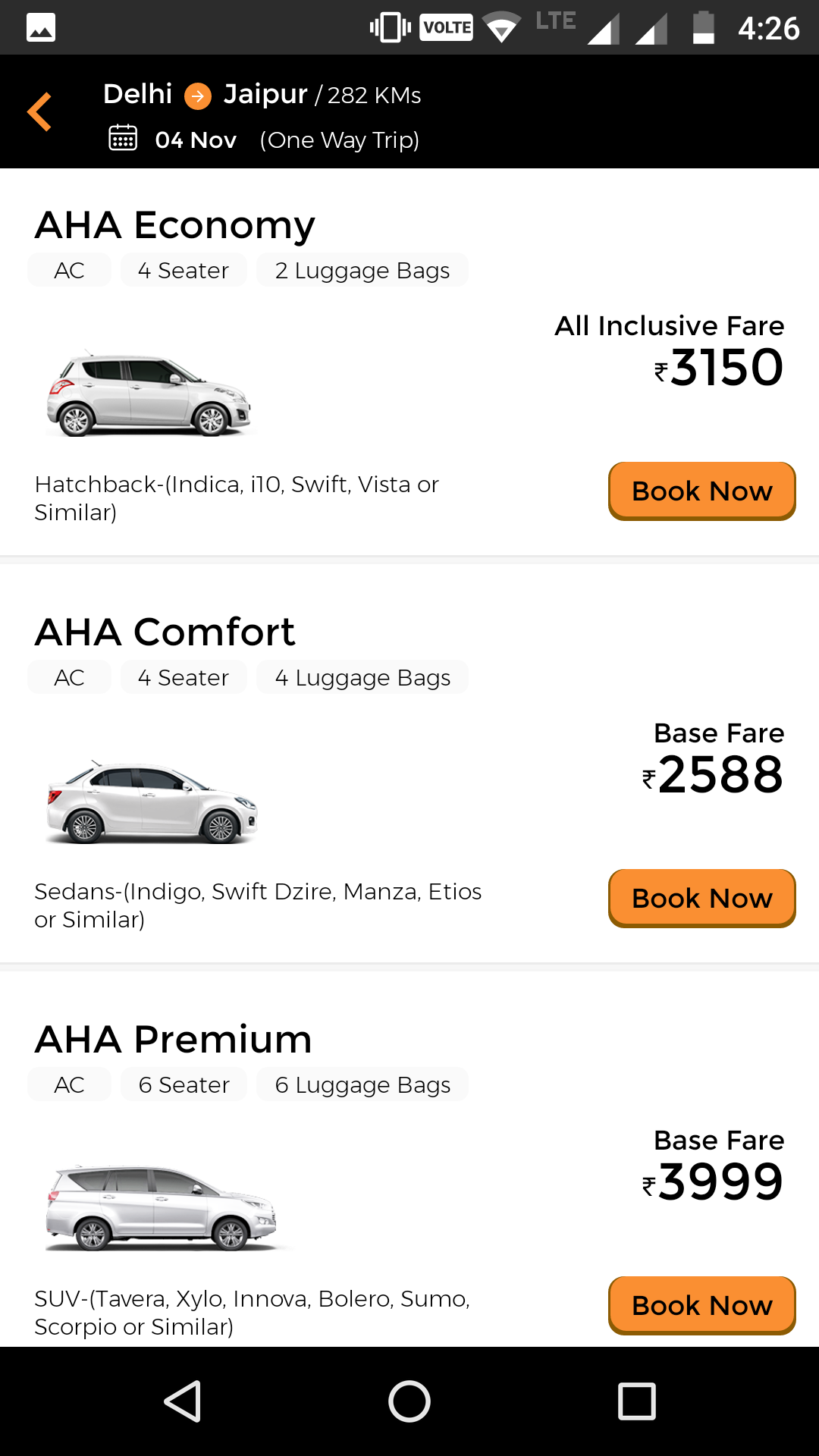This screenshot has height=1456, width=819.
Task: Tap the calendar icon beside 04 Nov
Action: click(x=123, y=138)
